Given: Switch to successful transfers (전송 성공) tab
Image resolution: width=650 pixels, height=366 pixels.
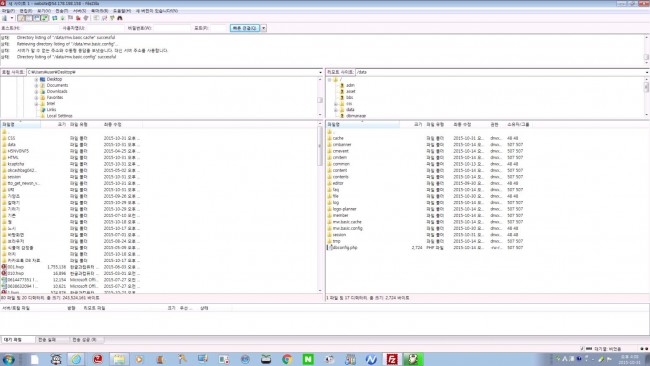Looking at the screenshot, I should pyautogui.click(x=87, y=339).
